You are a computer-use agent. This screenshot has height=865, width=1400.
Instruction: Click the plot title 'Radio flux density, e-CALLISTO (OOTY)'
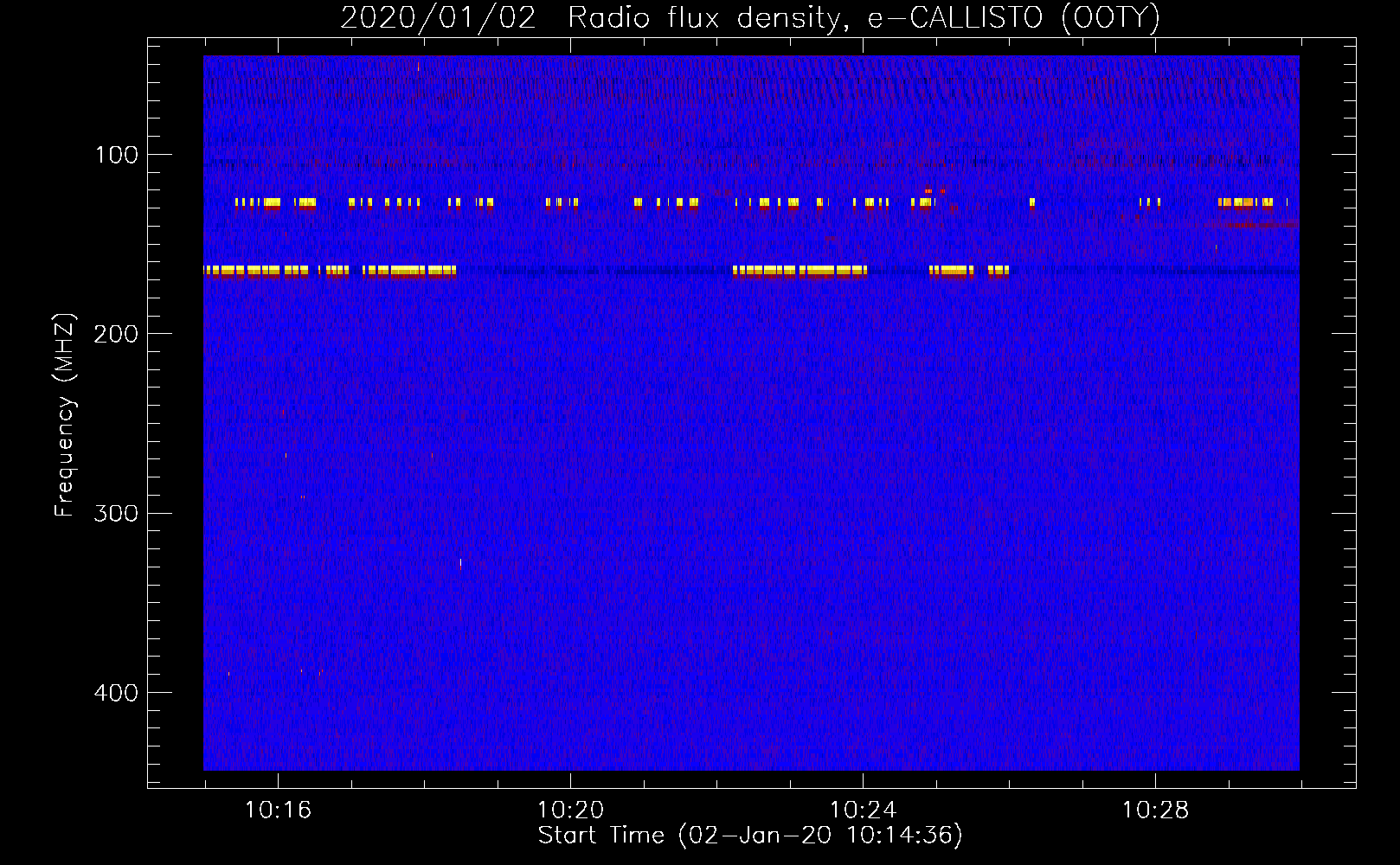(864, 18)
